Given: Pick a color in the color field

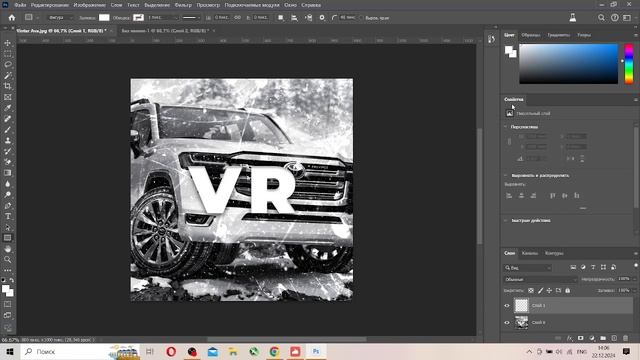Looking at the screenshot, I should (569, 64).
